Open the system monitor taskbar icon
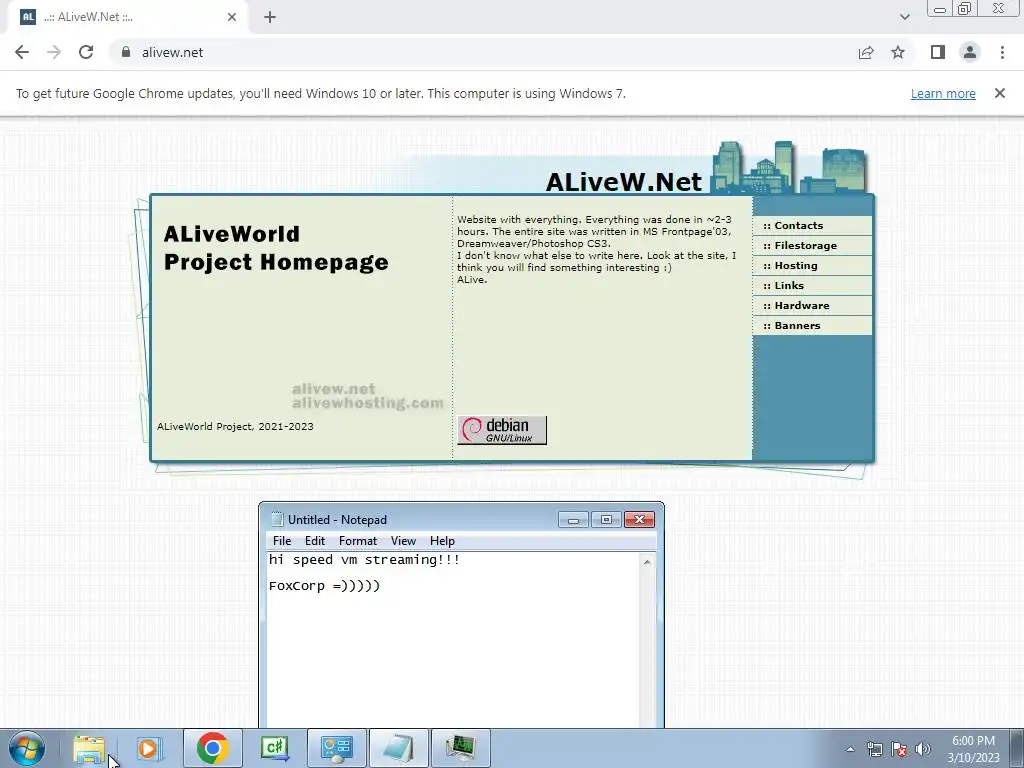Screen dimensions: 1024x768 (x=460, y=748)
